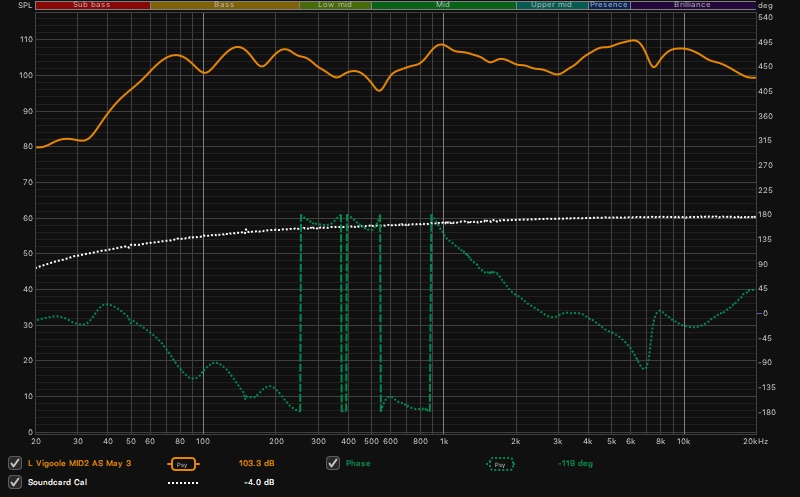Image resolution: width=800 pixels, height=497 pixels.
Task: Click the -135 degree axis label
Action: coord(765,387)
